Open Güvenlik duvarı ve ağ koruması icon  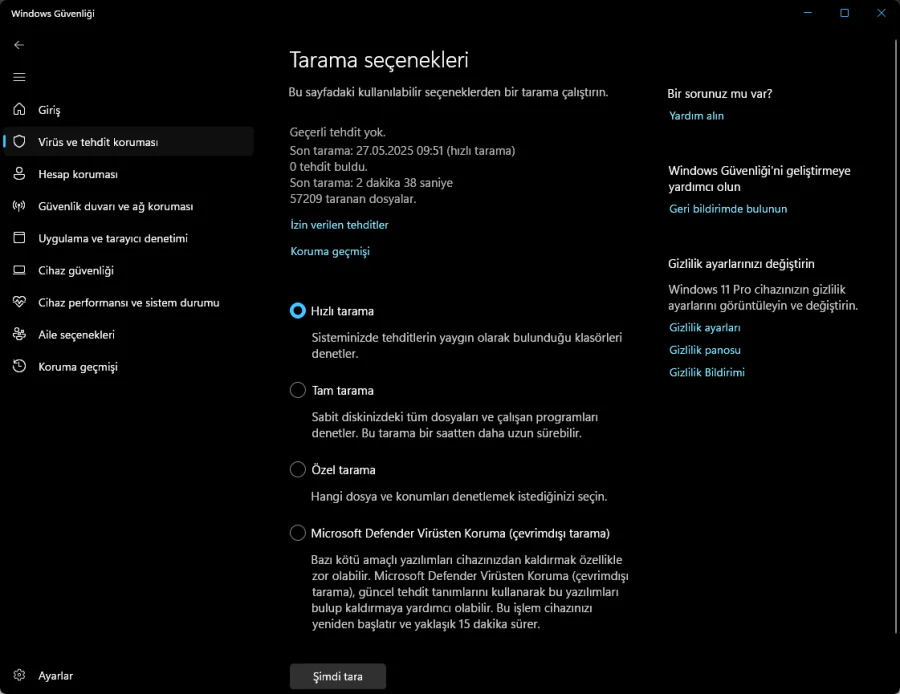pos(18,206)
